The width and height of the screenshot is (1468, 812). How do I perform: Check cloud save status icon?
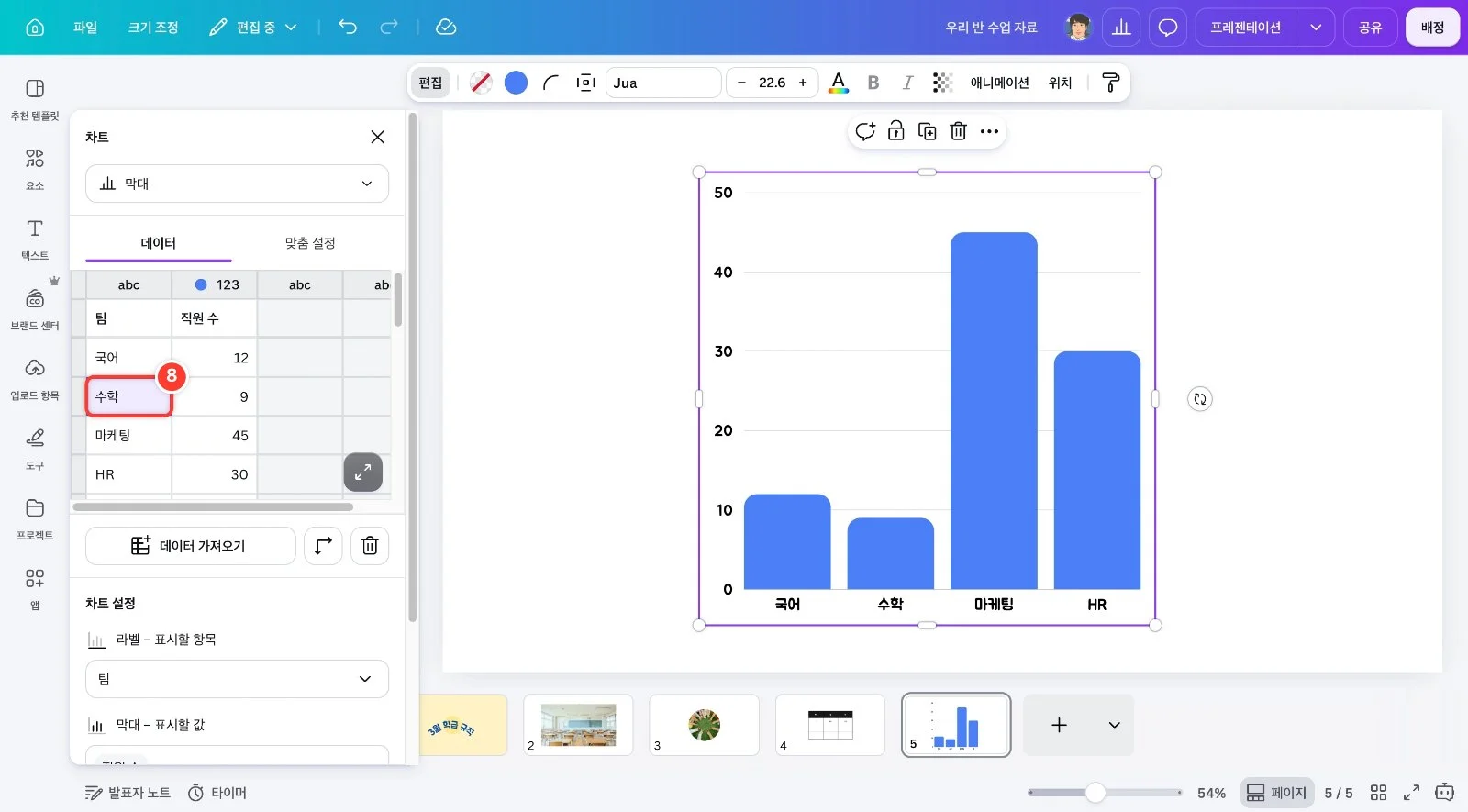[446, 28]
